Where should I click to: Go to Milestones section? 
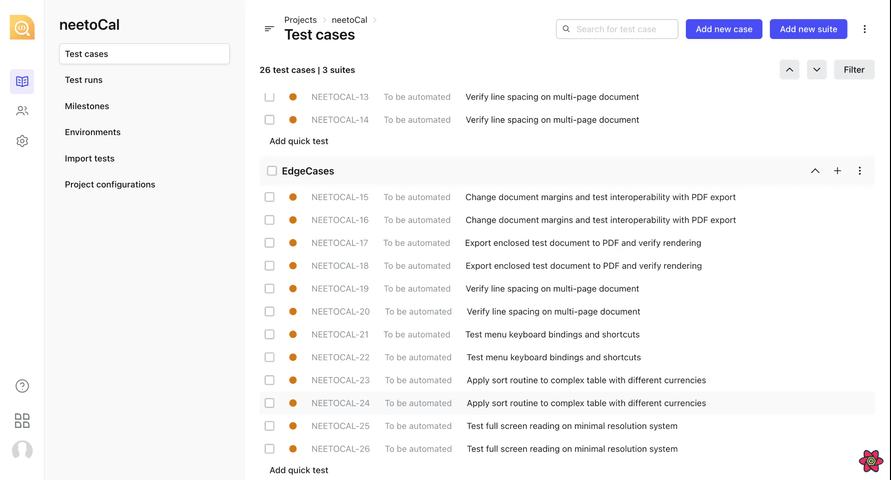[87, 106]
